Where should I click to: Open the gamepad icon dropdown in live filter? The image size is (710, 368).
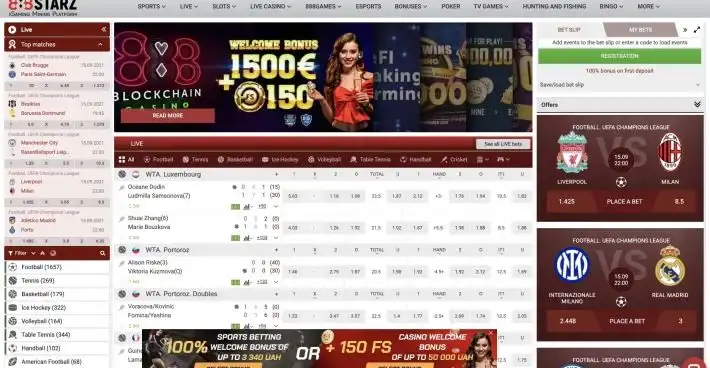[x=503, y=159]
